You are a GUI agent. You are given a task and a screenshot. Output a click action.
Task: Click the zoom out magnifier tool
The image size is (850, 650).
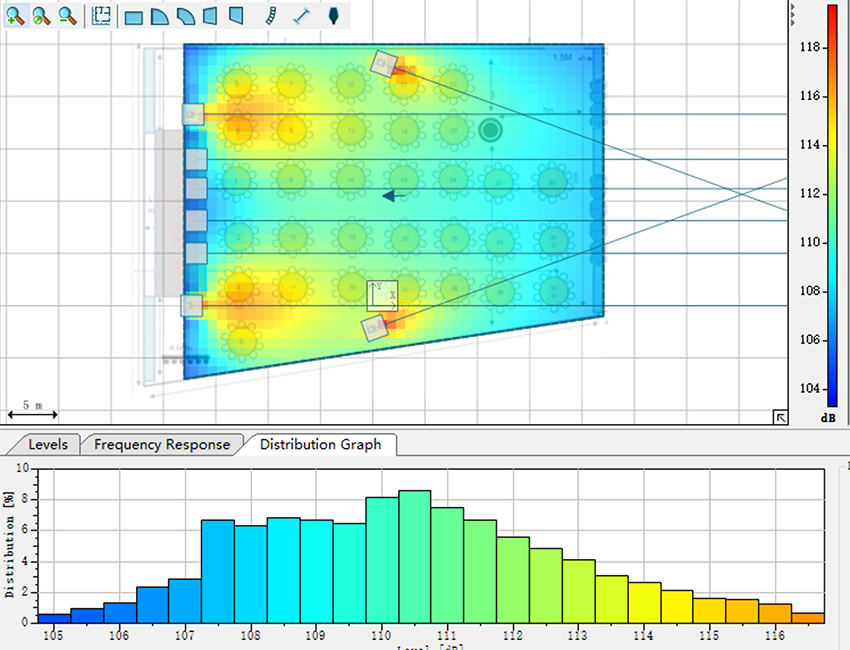[67, 16]
